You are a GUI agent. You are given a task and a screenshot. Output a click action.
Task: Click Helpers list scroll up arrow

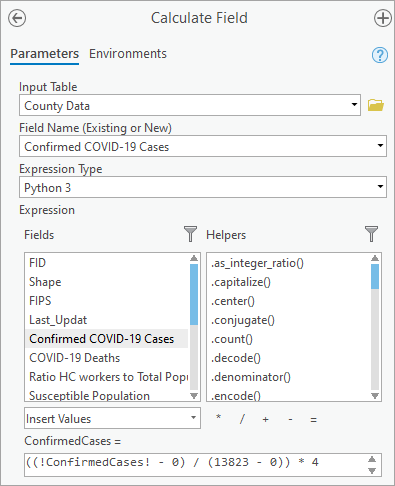(x=375, y=258)
